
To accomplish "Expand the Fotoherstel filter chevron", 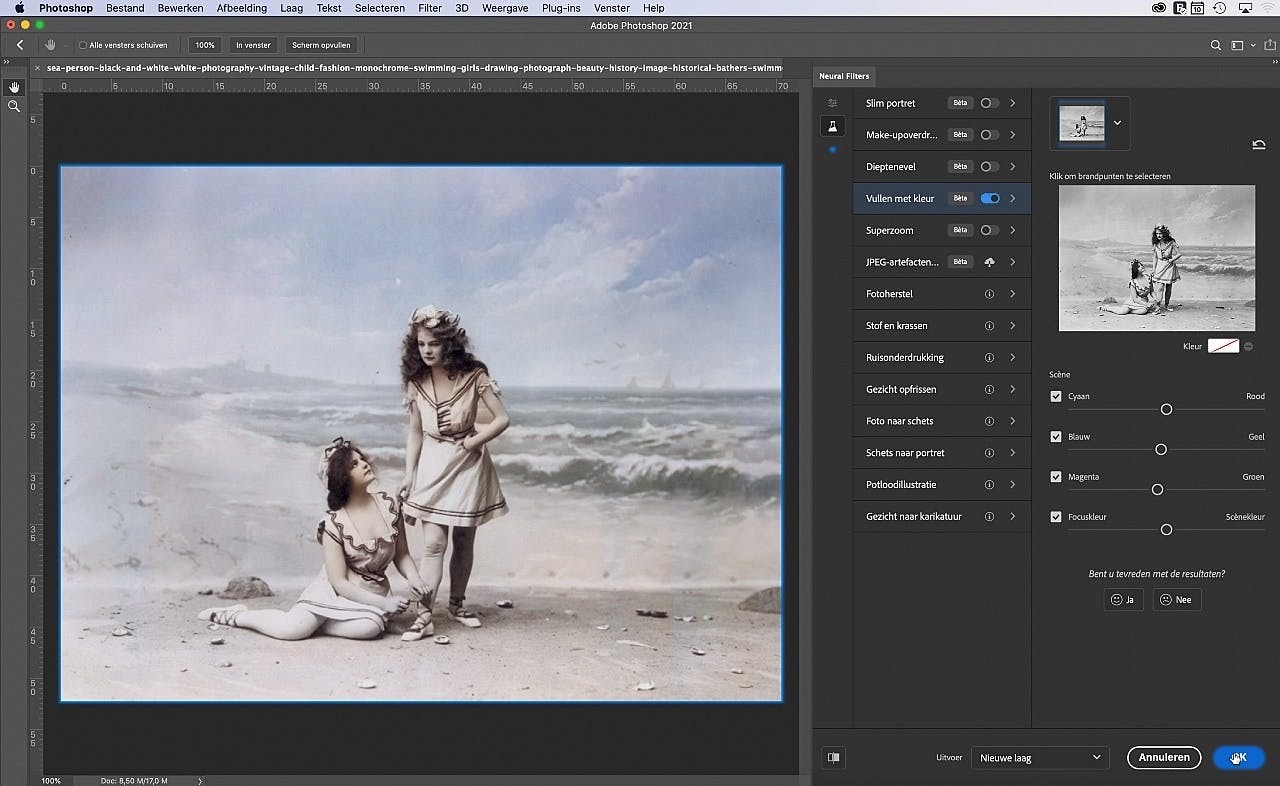I will 1013,294.
